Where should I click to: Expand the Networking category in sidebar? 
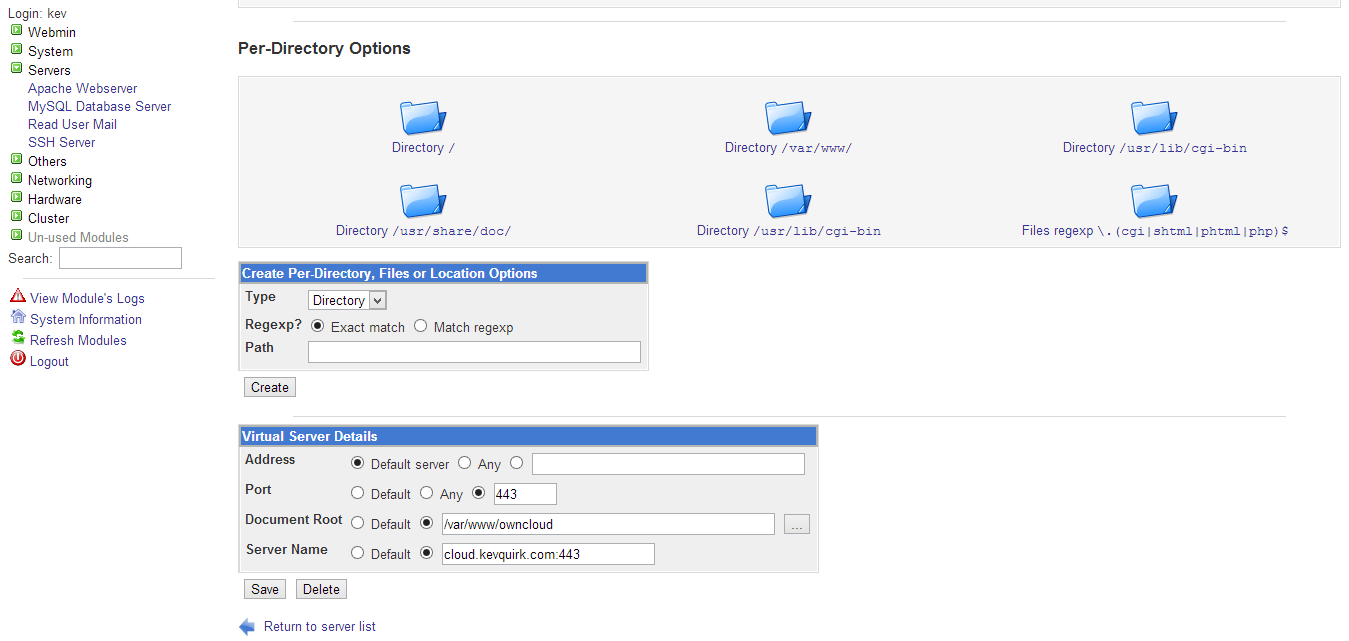pyautogui.click(x=17, y=180)
